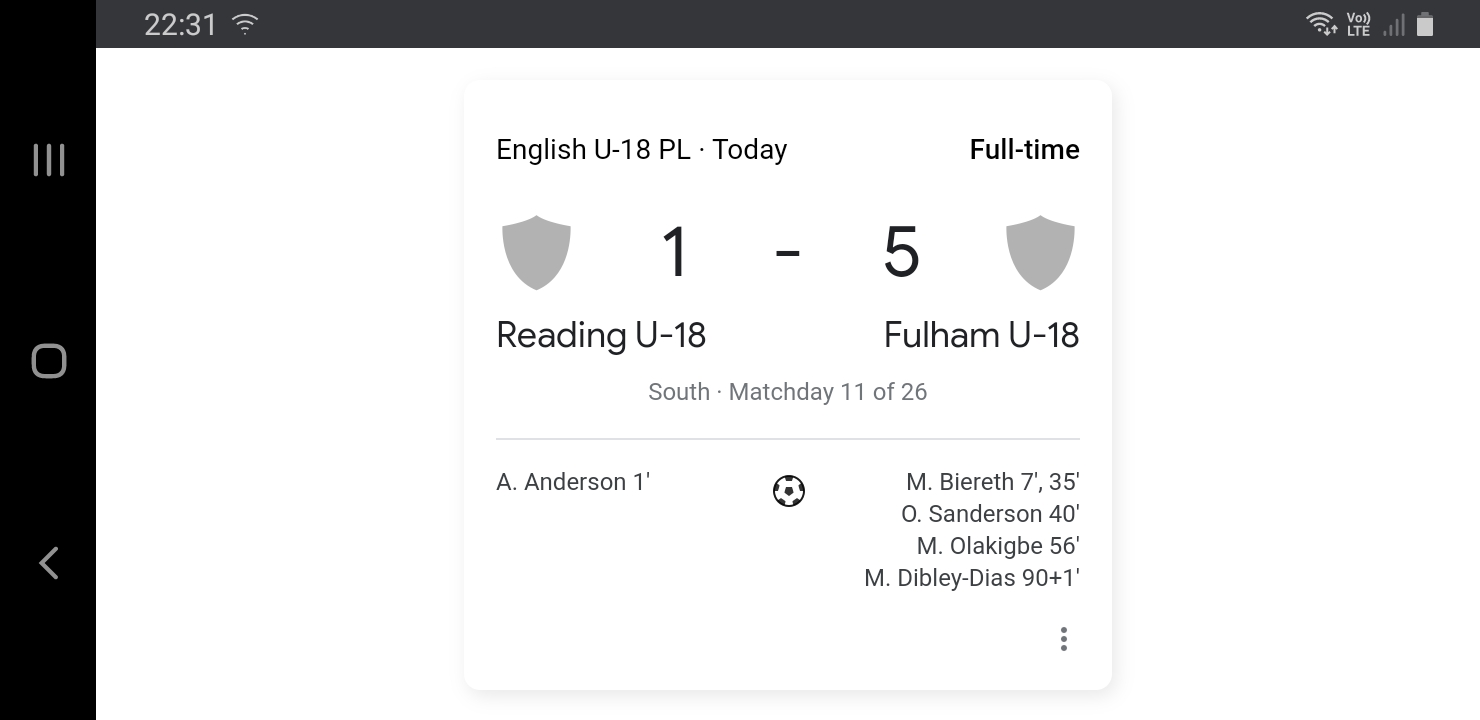Select goalscorer M. Biereth 7', 35'
The width and height of the screenshot is (1480, 720).
tap(993, 482)
